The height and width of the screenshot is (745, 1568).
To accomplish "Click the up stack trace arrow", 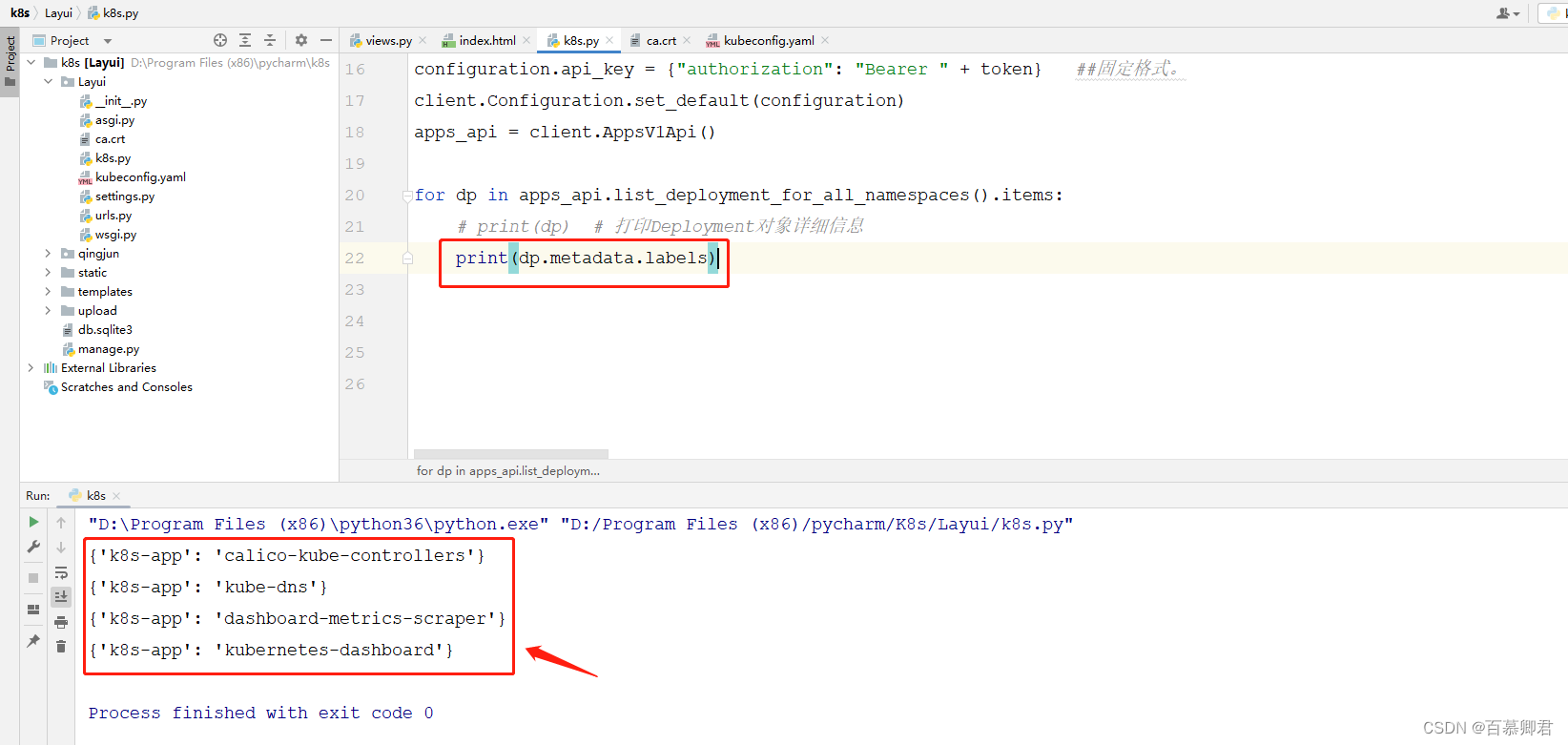I will (61, 523).
